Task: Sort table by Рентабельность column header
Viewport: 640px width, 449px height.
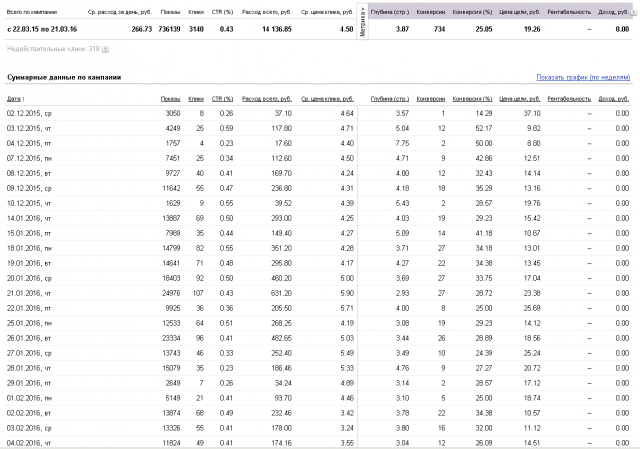Action: (x=569, y=99)
